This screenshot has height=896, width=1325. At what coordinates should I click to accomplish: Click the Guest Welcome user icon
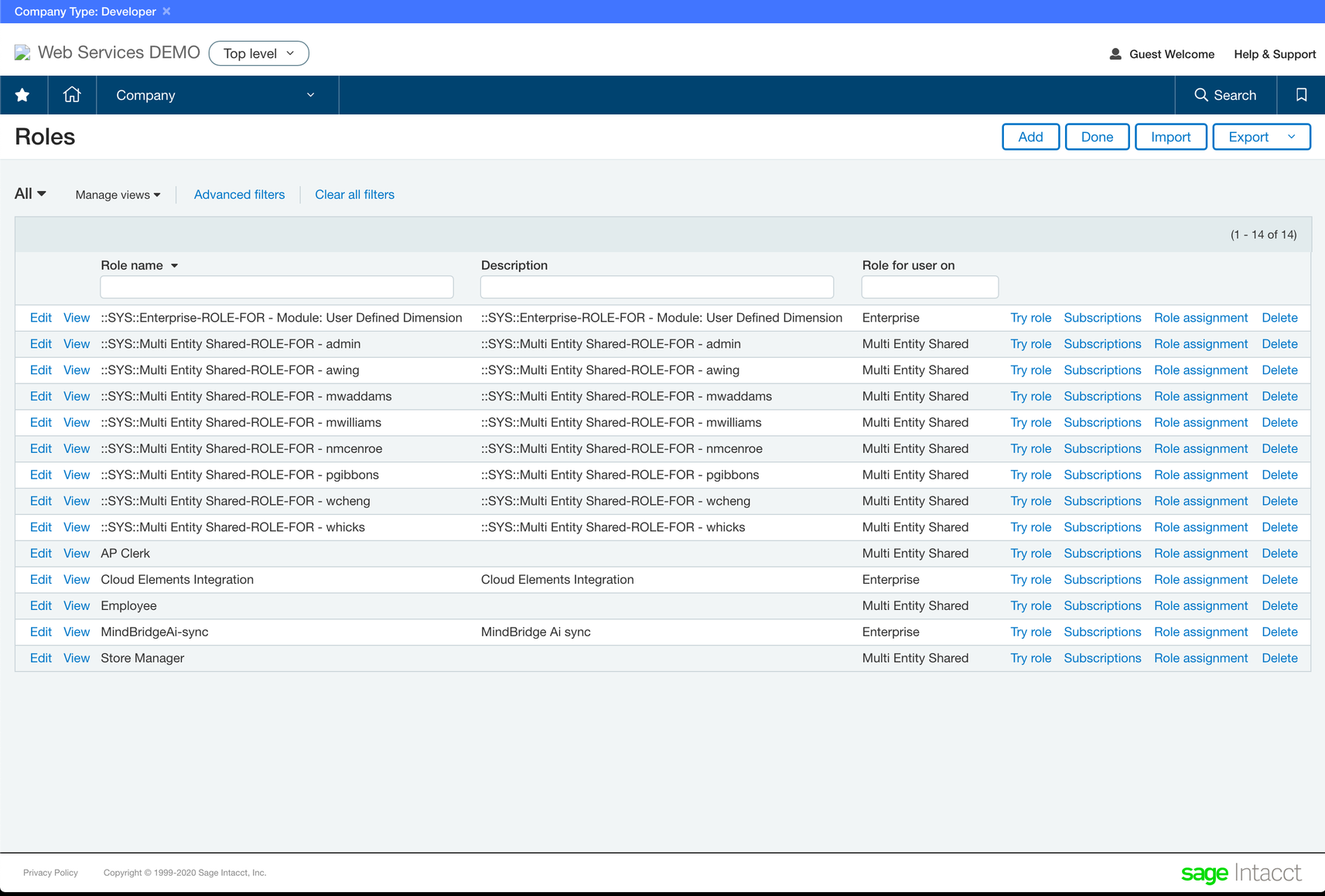(1115, 54)
